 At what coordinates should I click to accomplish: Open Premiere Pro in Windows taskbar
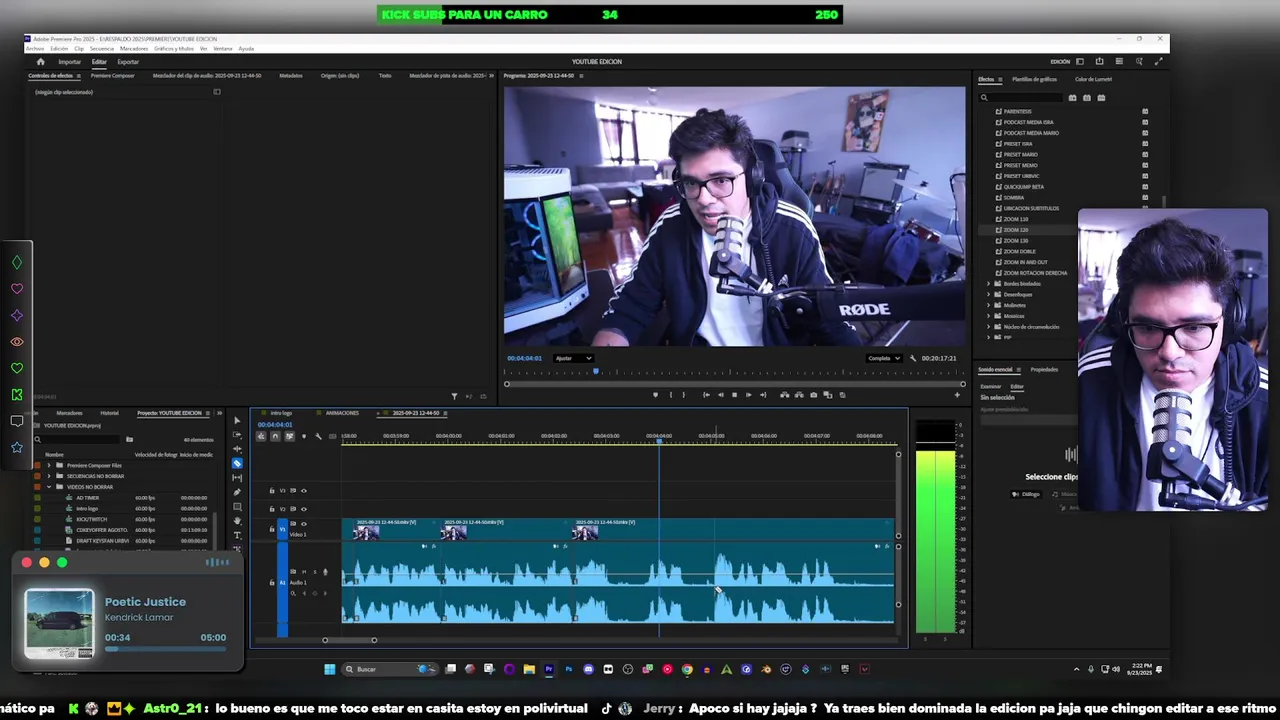coord(549,669)
